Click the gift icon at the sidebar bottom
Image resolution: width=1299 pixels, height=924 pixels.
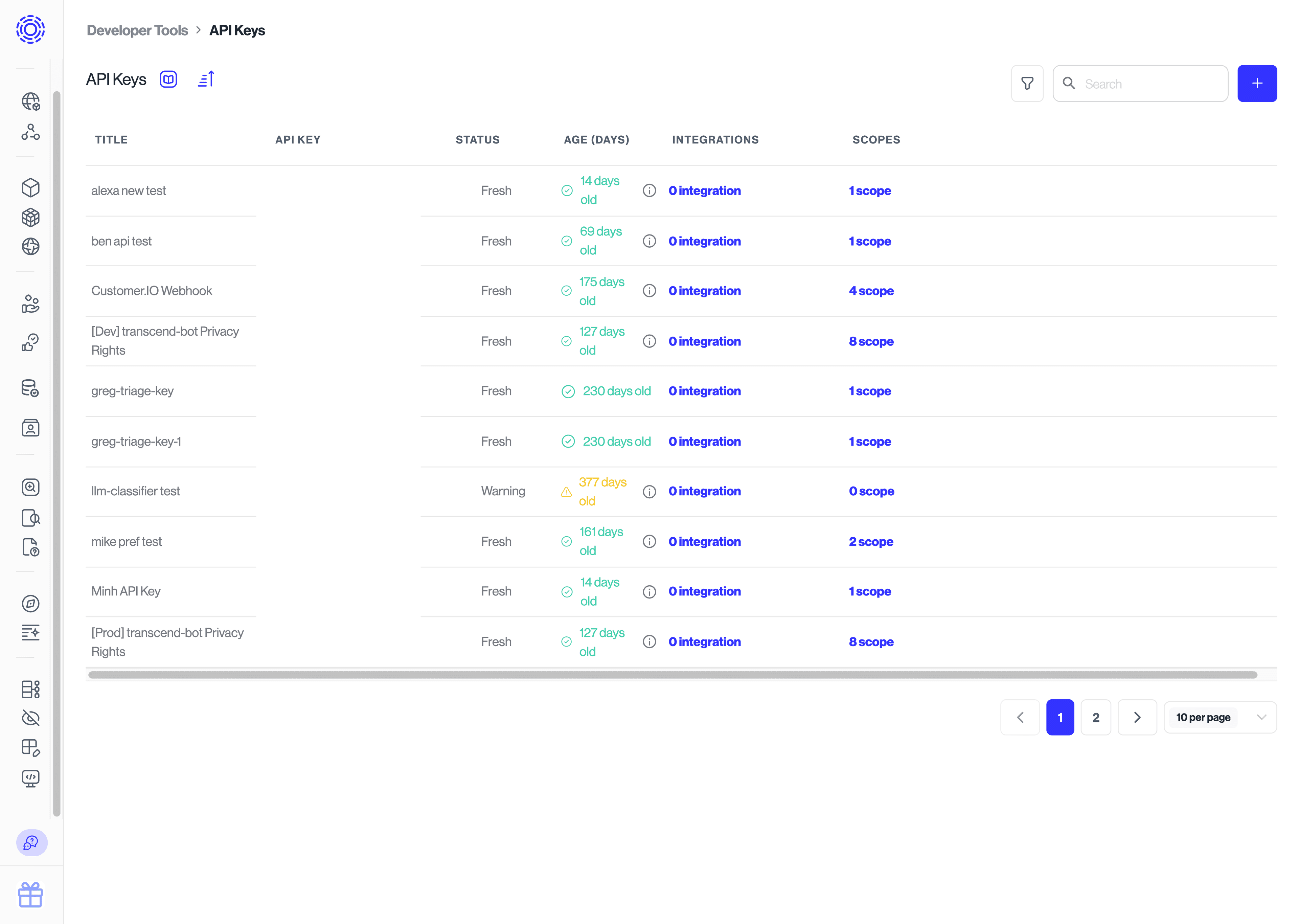pyautogui.click(x=31, y=895)
